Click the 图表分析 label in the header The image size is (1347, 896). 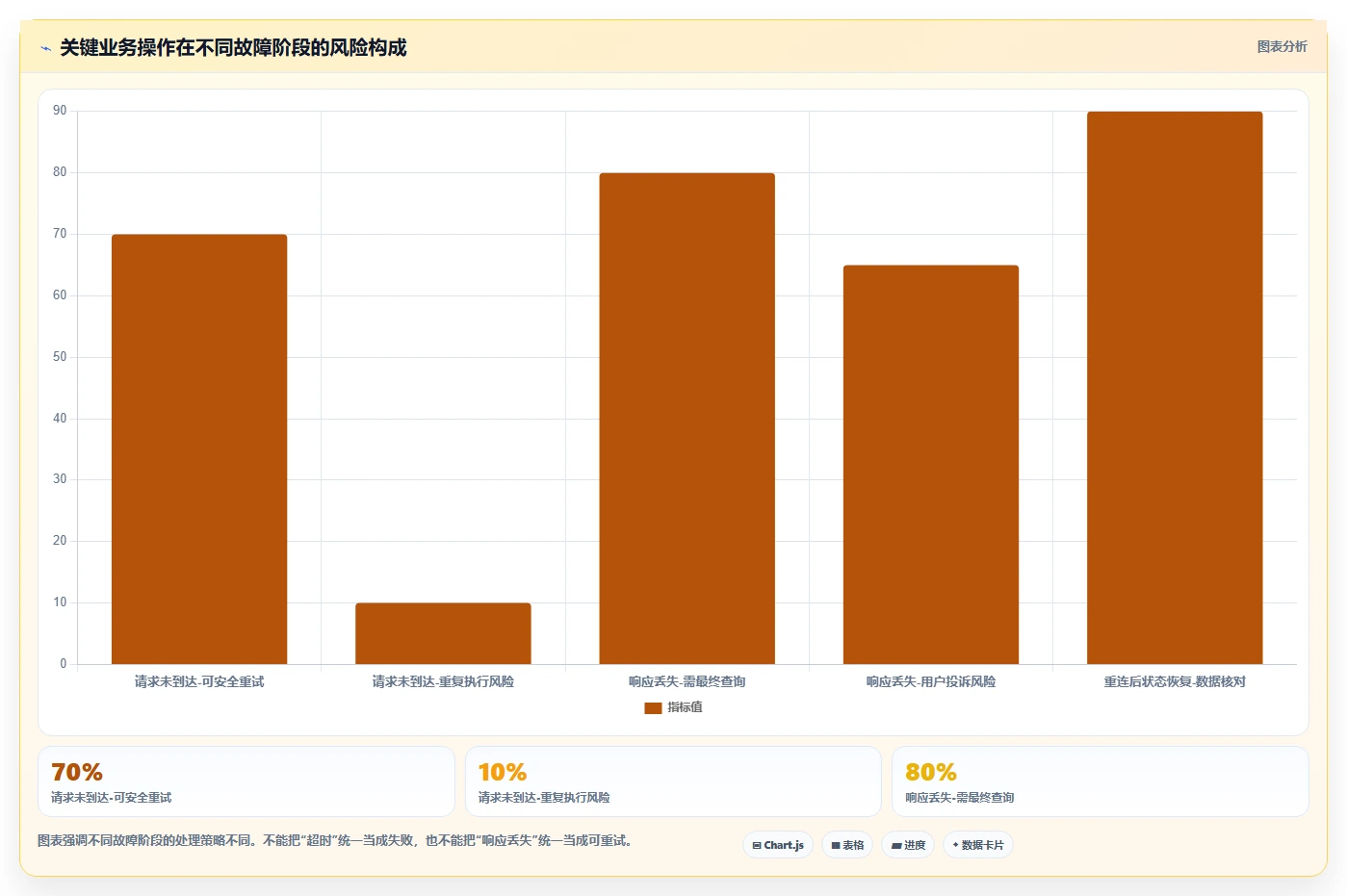(x=1282, y=46)
